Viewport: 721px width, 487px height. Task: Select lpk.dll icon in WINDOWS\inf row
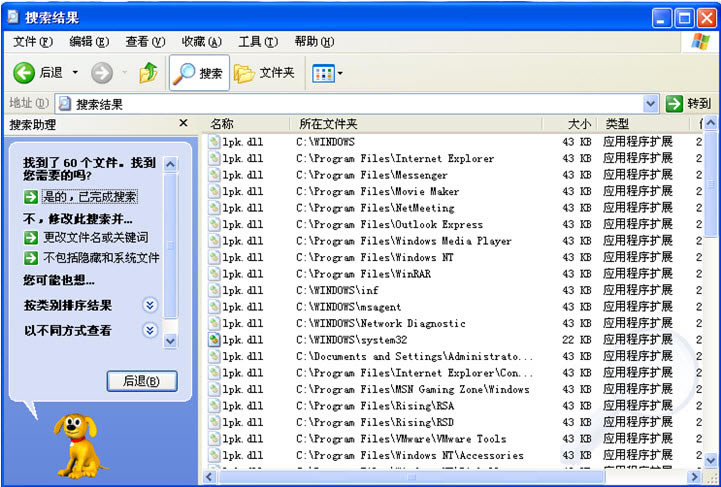point(214,290)
